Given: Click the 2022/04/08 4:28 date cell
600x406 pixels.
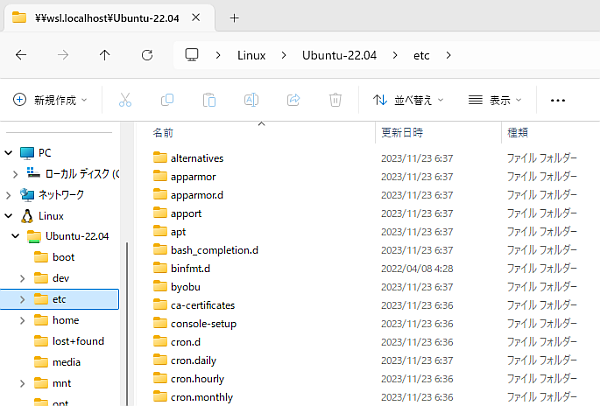Looking at the screenshot, I should pos(417,269).
